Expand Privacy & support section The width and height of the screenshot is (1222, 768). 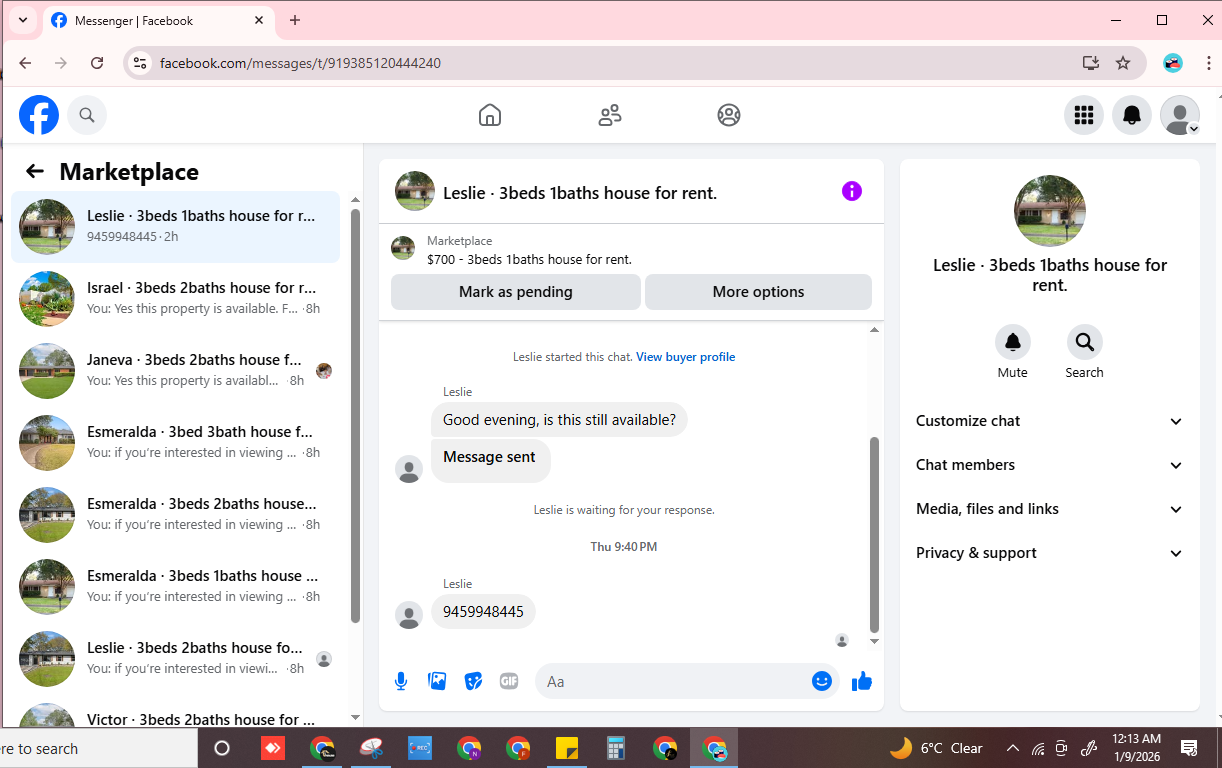click(1049, 553)
